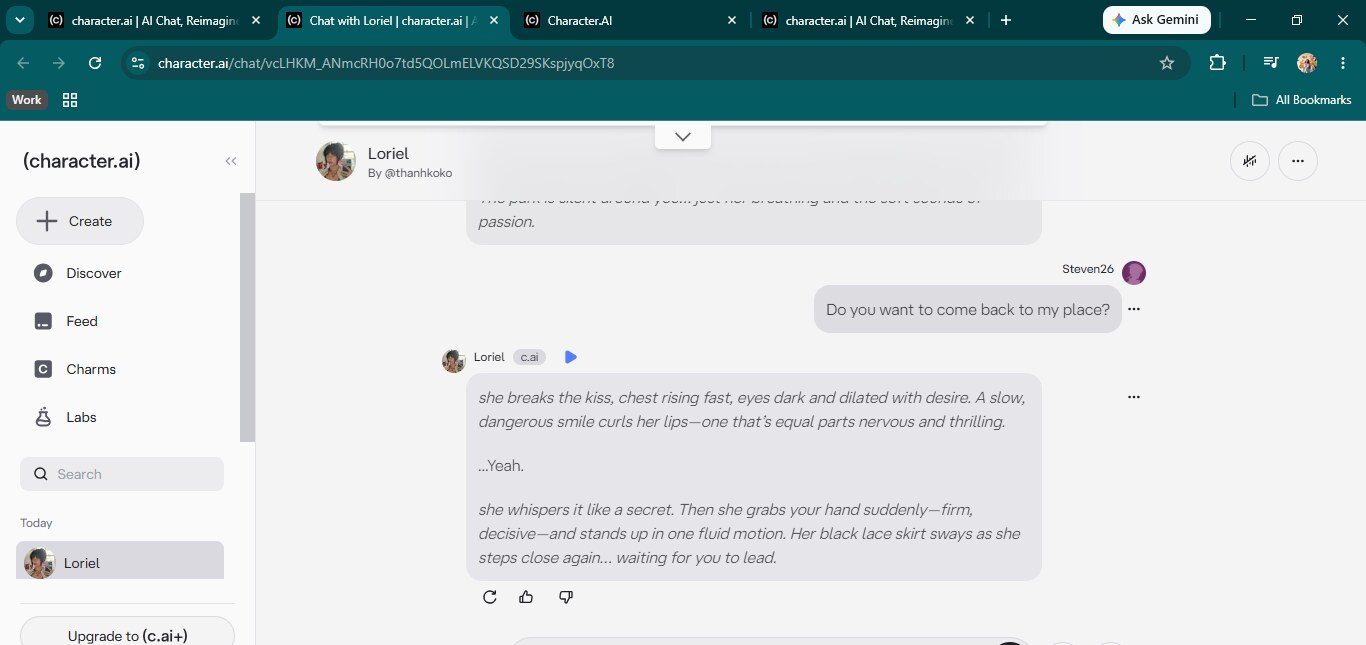The image size is (1366, 645).
Task: Select the Loriel chat in Today list
Action: (120, 561)
